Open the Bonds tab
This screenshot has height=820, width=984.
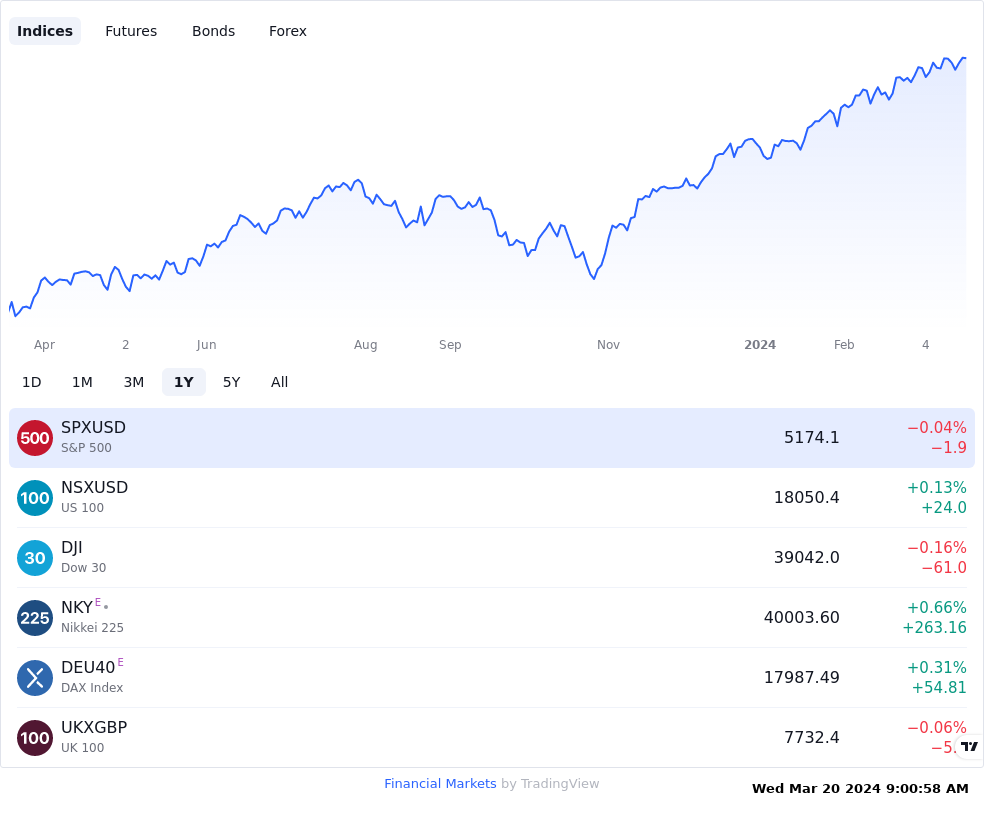(x=213, y=31)
